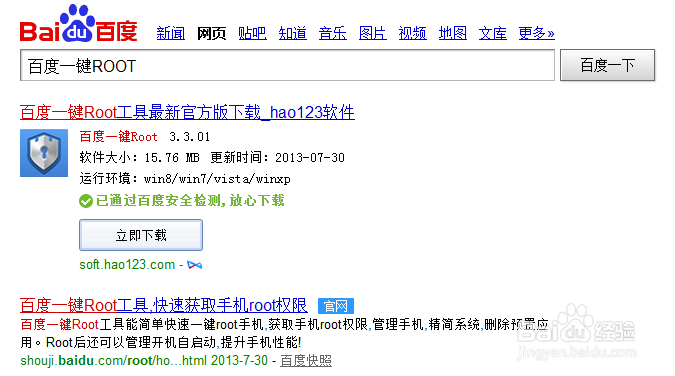675x376 pixels.
Task: Switch to the 音乐 tab
Action: click(332, 33)
